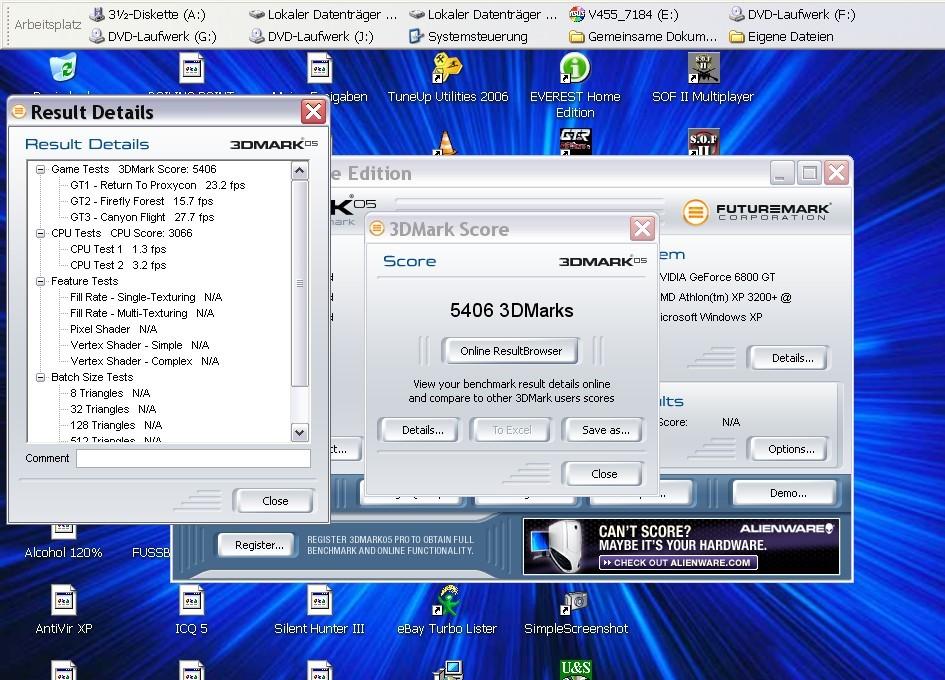
Task: Select GT3 - Canyon Flight row
Action: (x=142, y=218)
